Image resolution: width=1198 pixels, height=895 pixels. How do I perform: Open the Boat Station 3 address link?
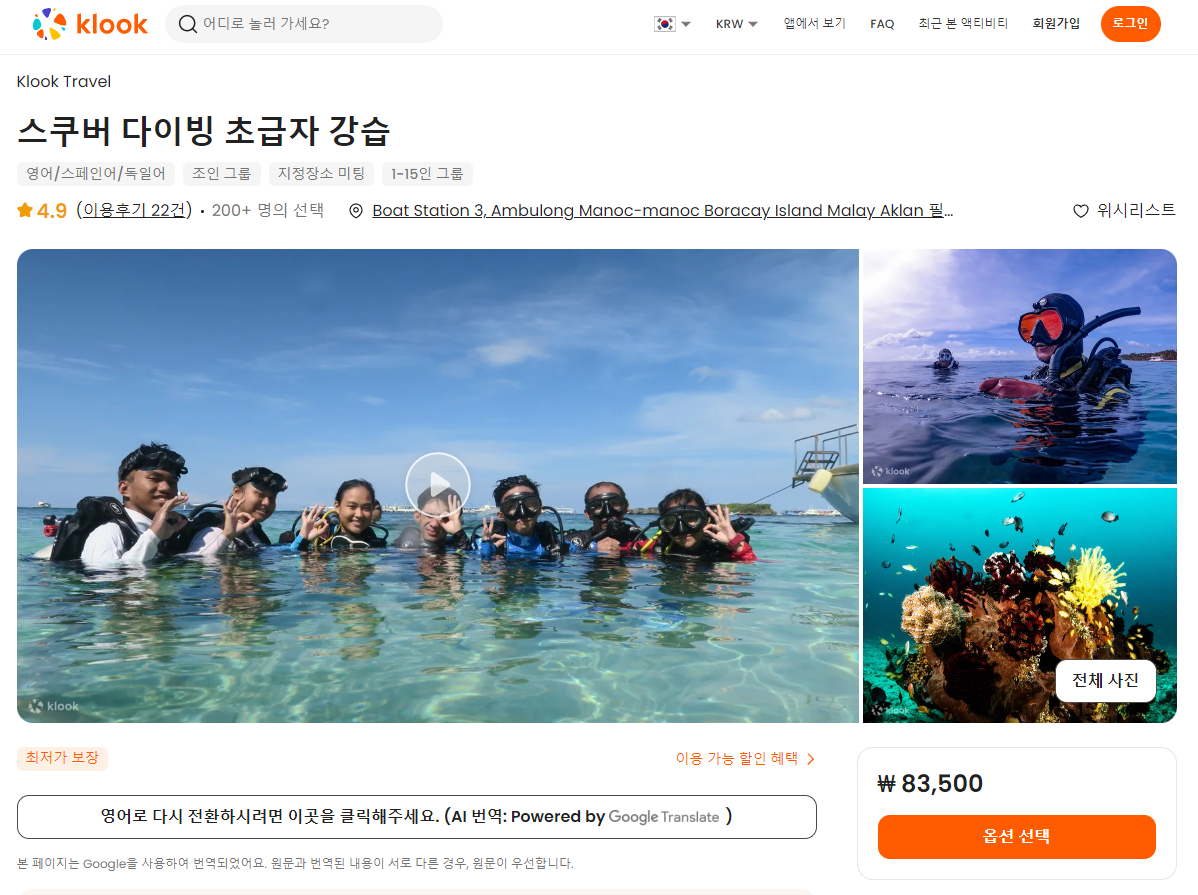pos(662,210)
